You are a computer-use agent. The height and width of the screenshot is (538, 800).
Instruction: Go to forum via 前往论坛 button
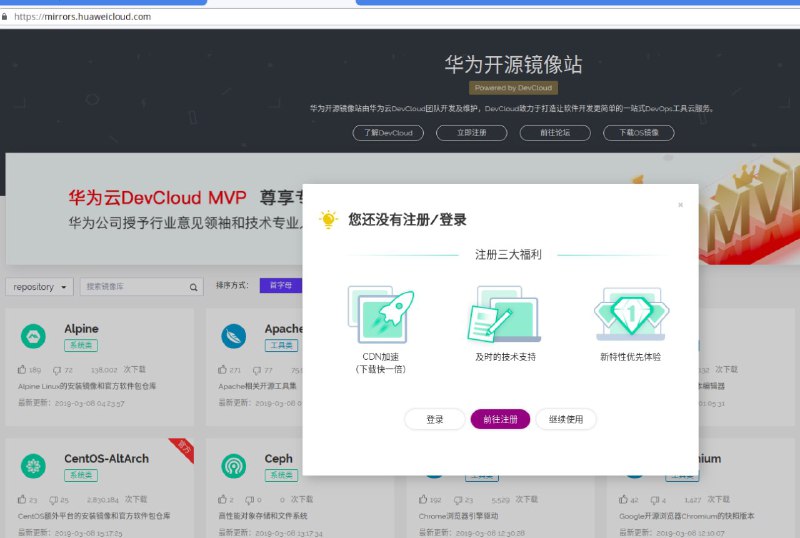[555, 133]
